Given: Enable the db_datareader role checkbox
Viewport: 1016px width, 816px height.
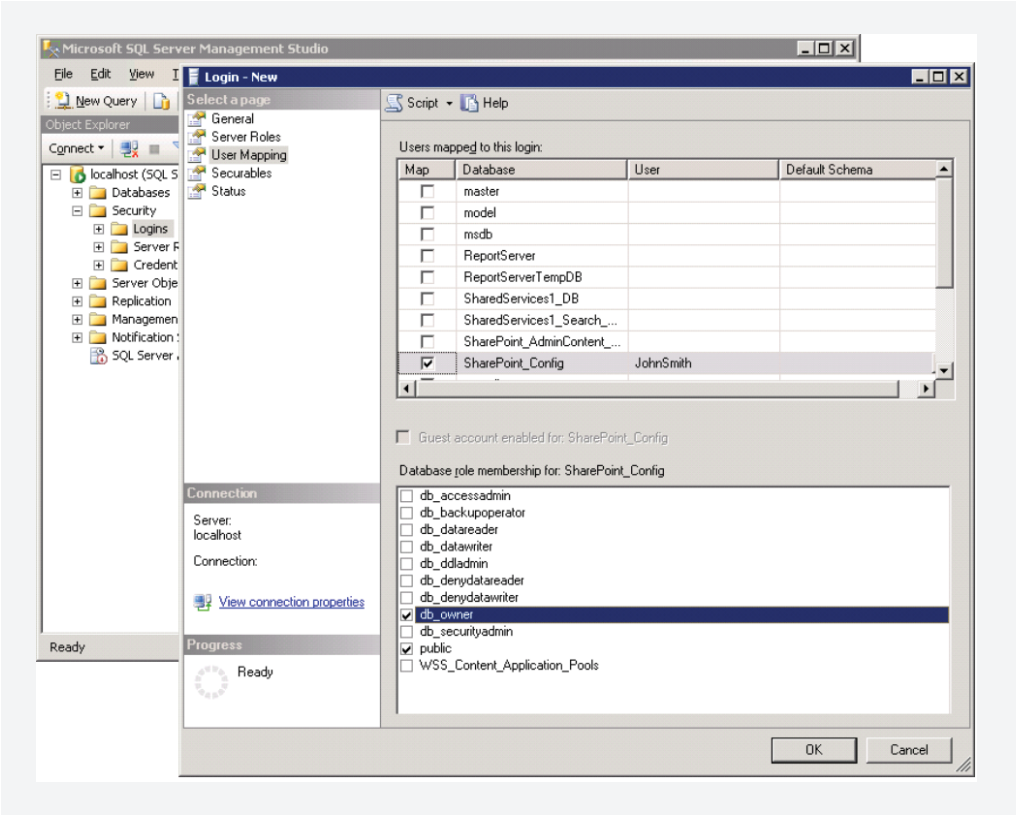Looking at the screenshot, I should coord(406,530).
